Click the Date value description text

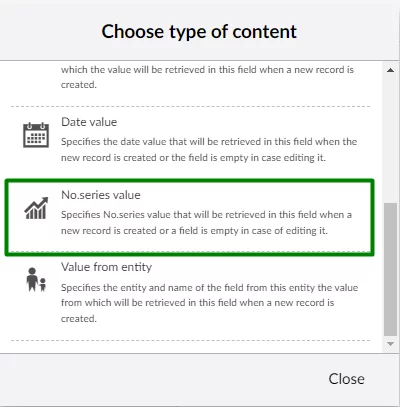click(209, 149)
